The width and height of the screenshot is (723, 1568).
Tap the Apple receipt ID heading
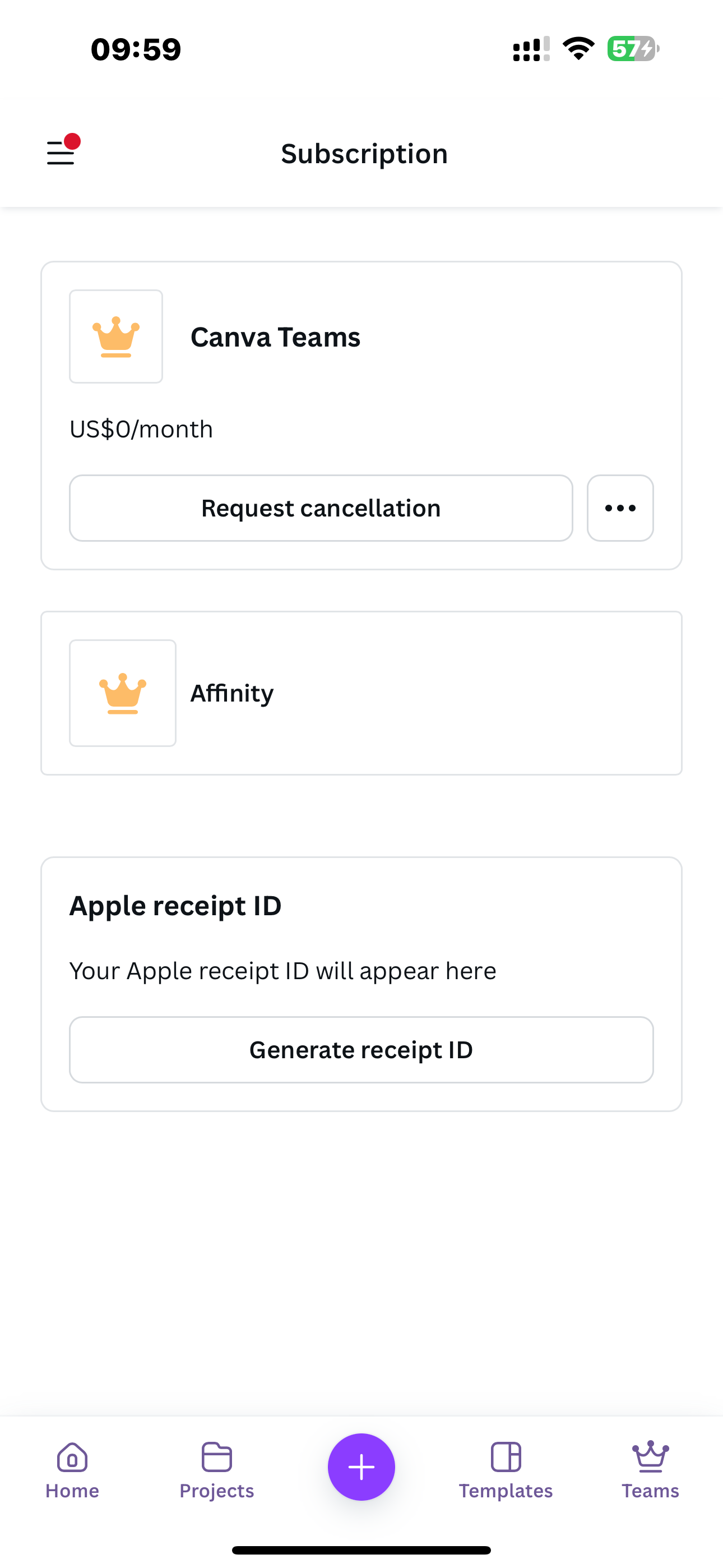click(175, 906)
